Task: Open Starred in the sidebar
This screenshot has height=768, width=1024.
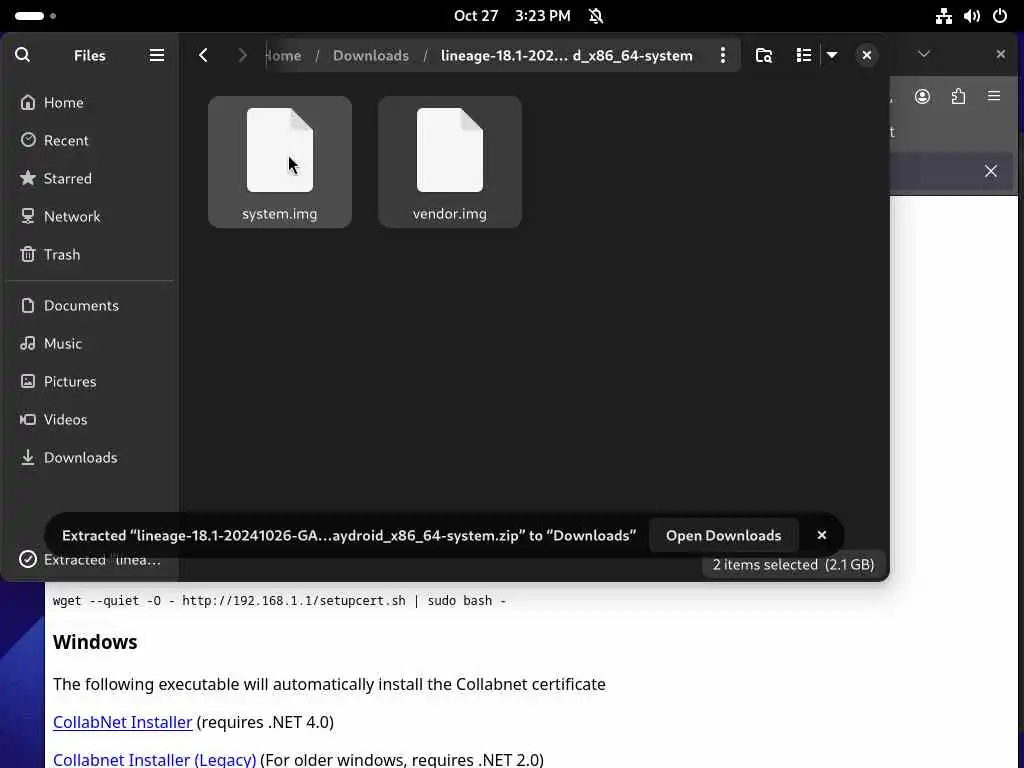Action: click(x=90, y=178)
